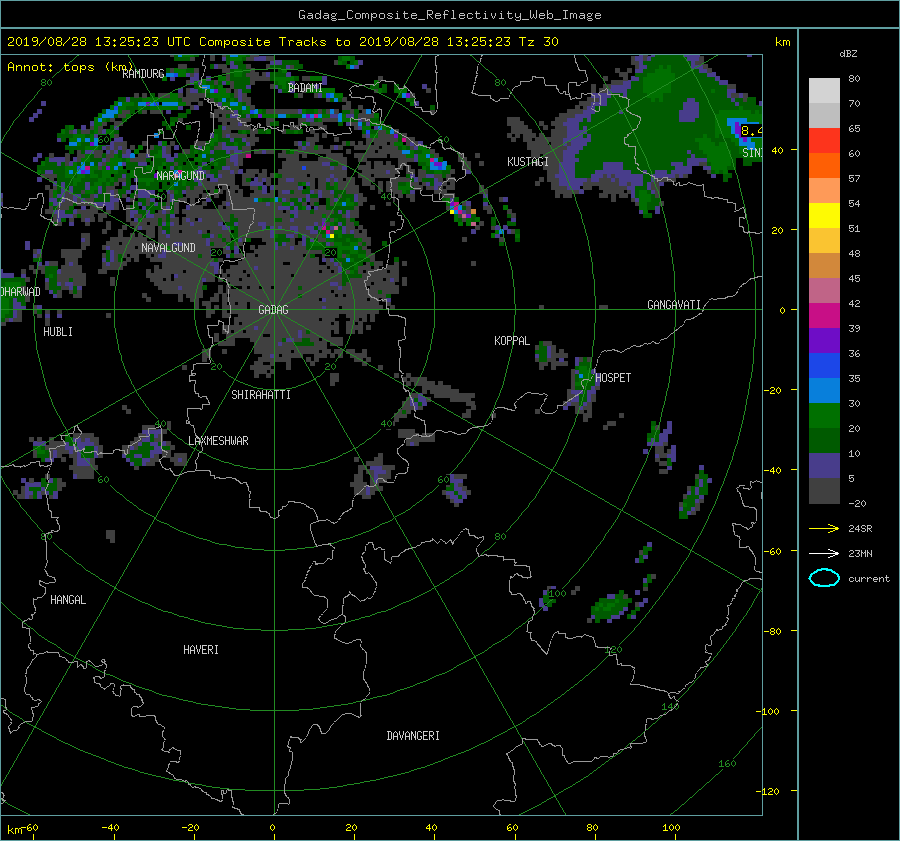Screen dimensions: 900x841
Task: Click the RAMDURG label on map
Action: [143, 74]
